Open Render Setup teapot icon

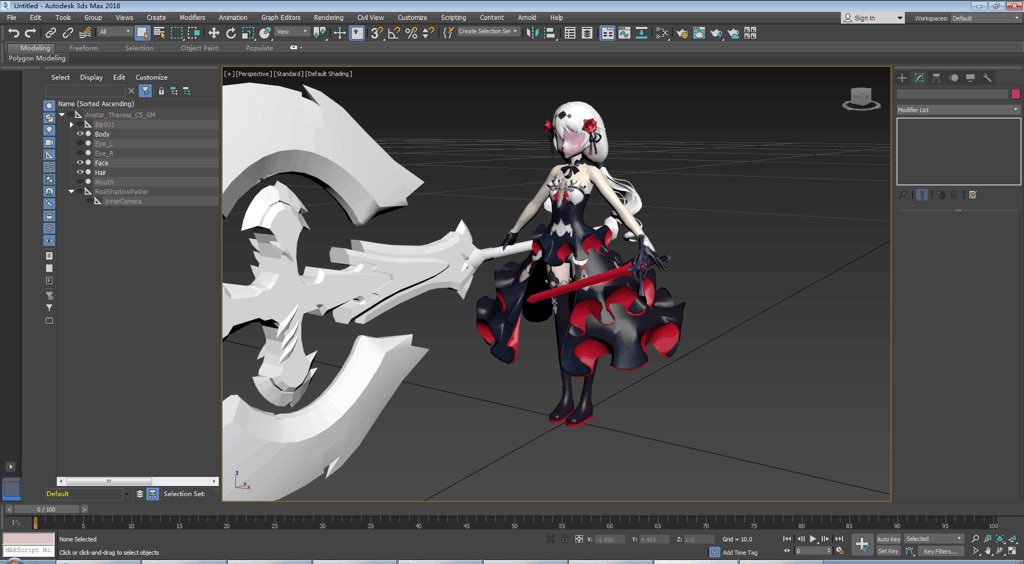tap(682, 33)
